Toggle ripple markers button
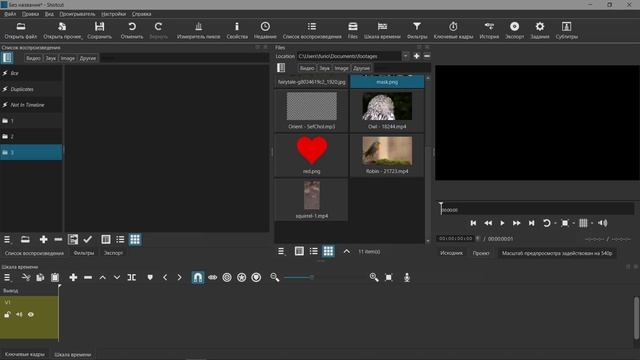This screenshot has width=640, height=360. (256, 278)
